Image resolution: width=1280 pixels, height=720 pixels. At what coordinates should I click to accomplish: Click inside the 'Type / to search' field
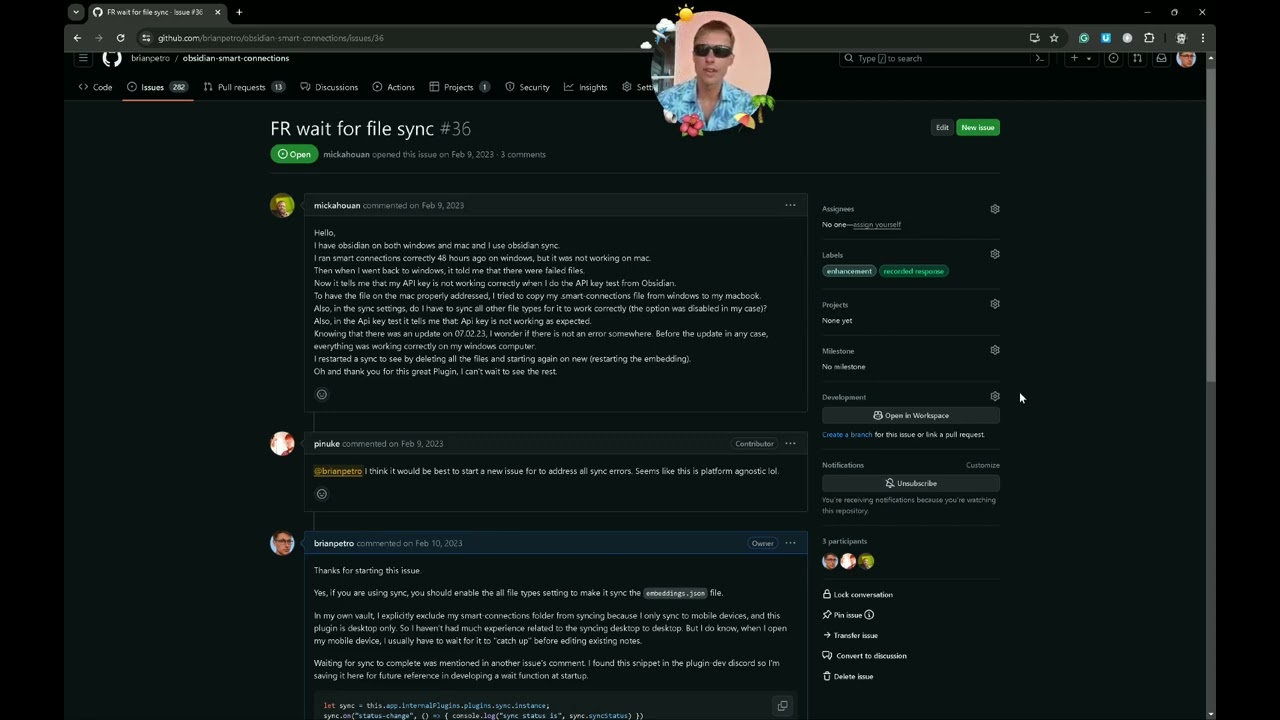pyautogui.click(x=944, y=58)
